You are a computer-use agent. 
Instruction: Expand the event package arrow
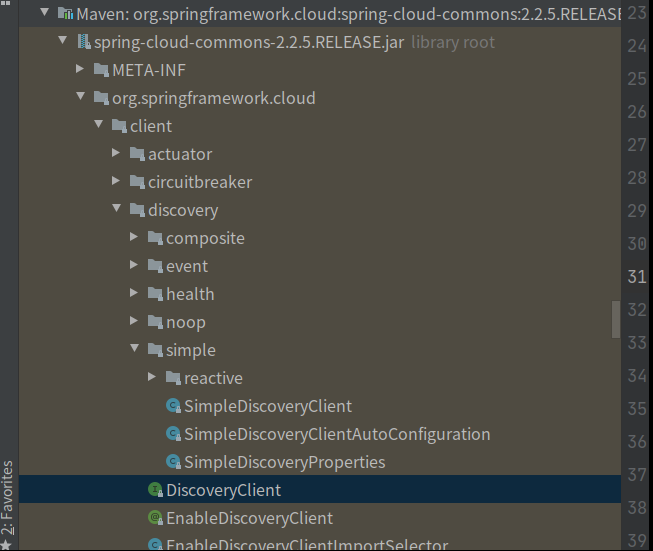[x=134, y=265]
